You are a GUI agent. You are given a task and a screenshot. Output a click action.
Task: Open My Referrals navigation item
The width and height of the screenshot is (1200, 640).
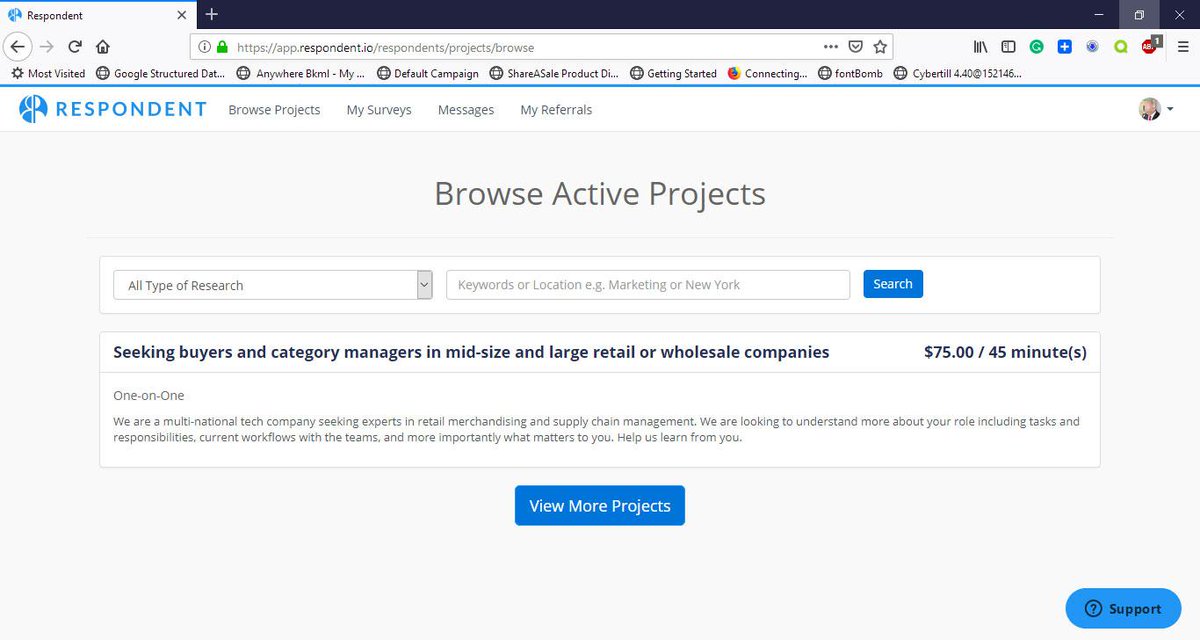pyautogui.click(x=556, y=110)
